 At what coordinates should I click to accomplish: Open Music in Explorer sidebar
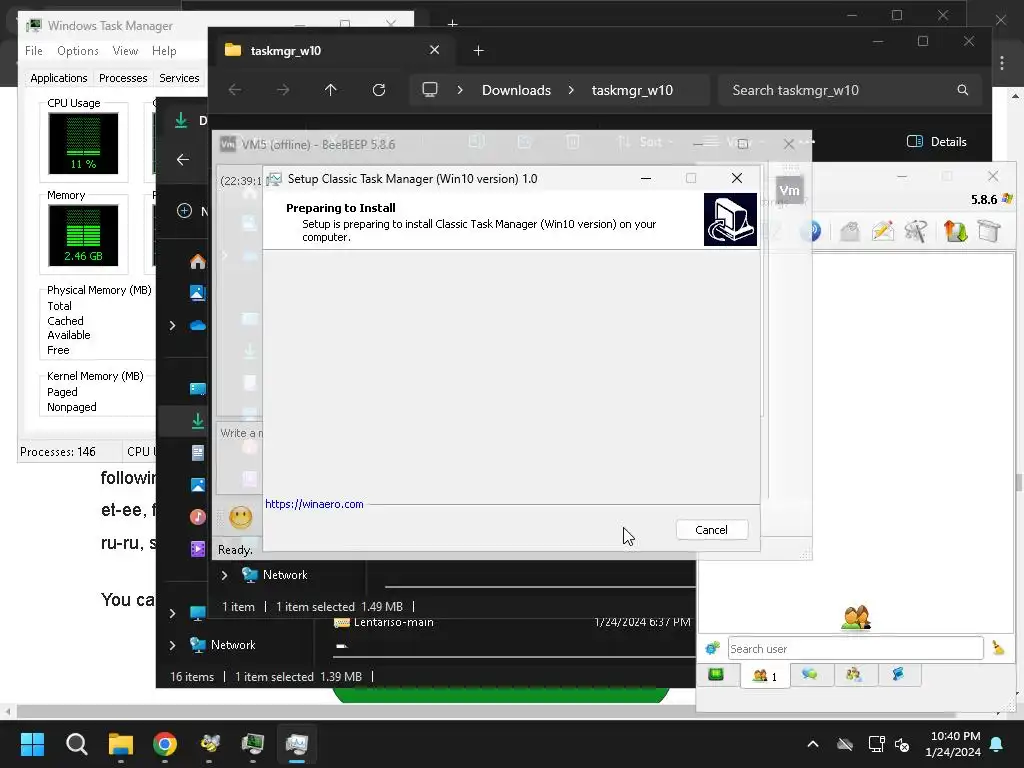(x=197, y=517)
